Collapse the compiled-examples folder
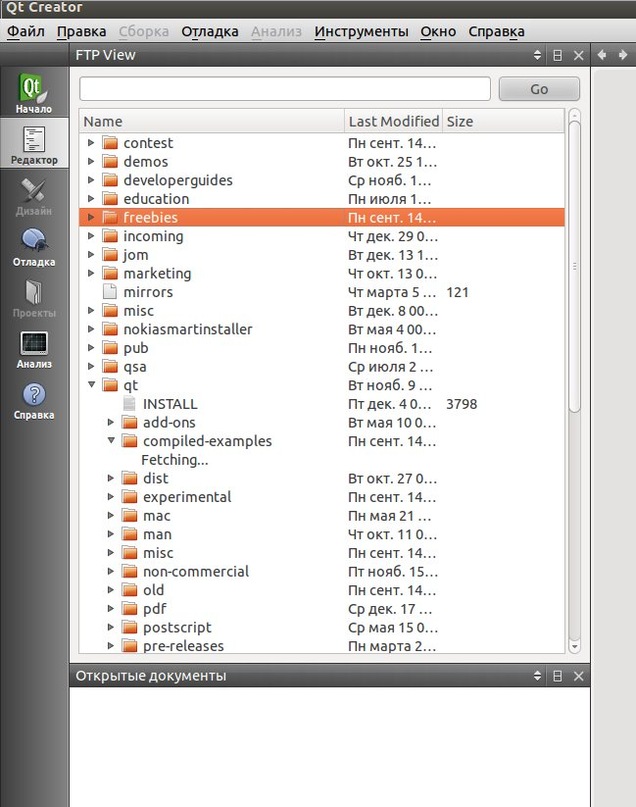The width and height of the screenshot is (636, 807). click(111, 441)
